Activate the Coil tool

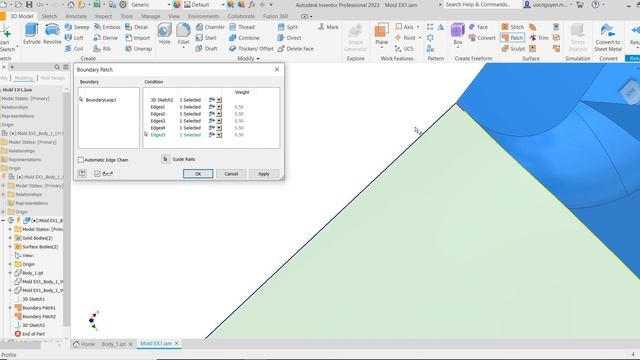tap(74, 48)
